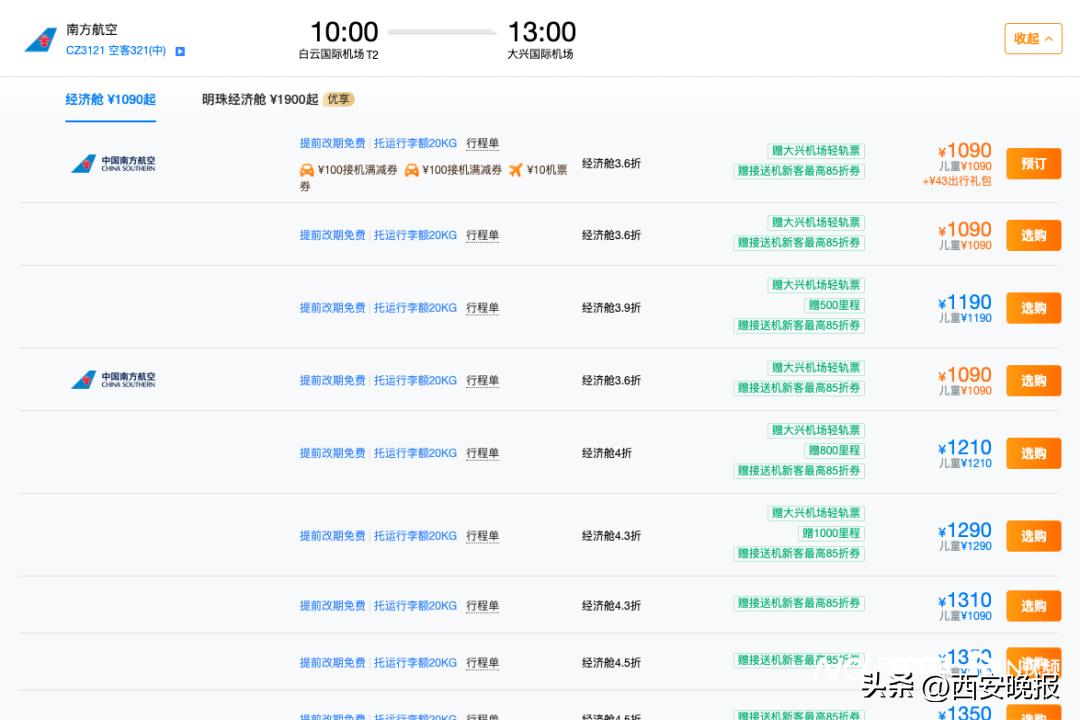The image size is (1080, 720).
Task: Click 选购 for the ¥1190 fare
Action: click(1033, 308)
